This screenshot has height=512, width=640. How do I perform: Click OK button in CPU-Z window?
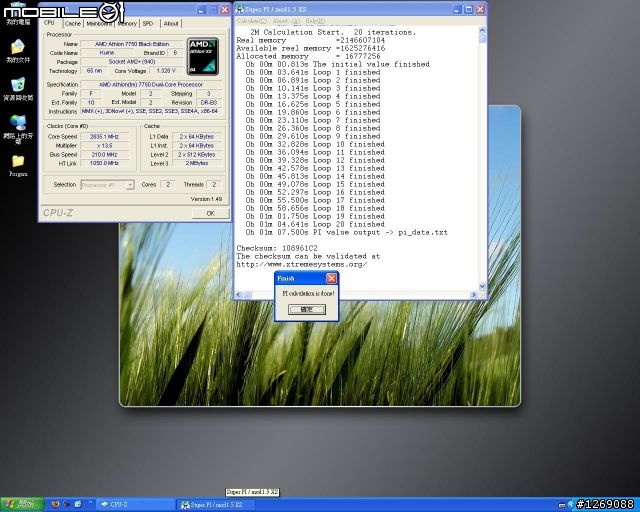click(x=210, y=213)
